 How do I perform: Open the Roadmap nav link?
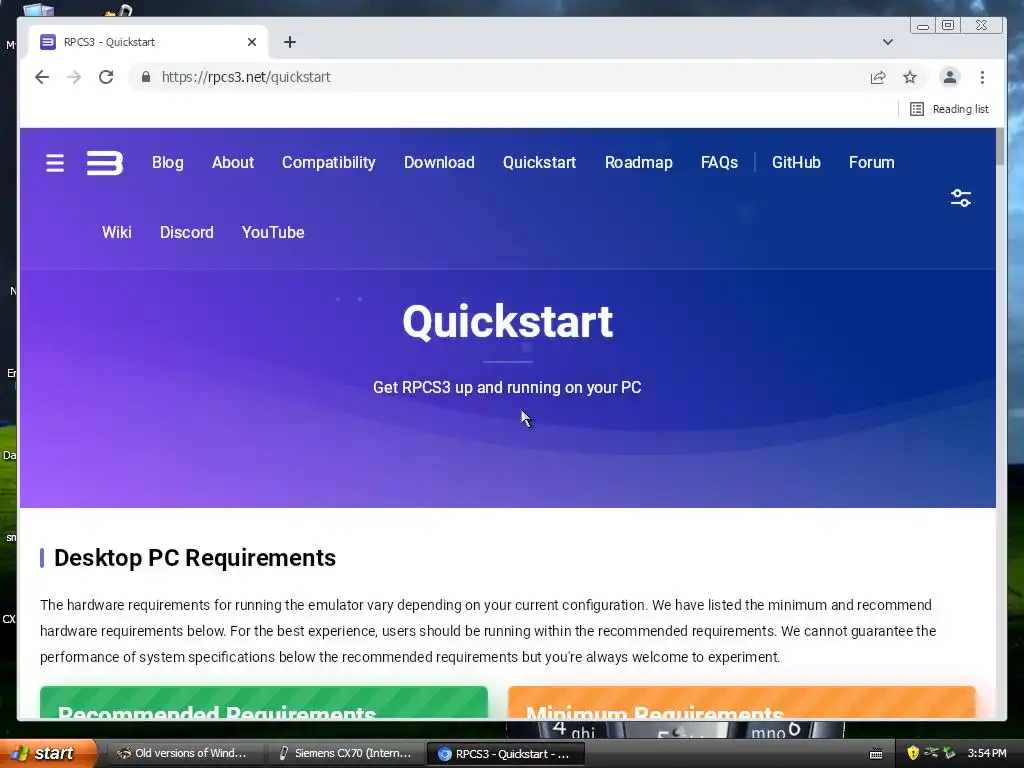pyautogui.click(x=639, y=163)
